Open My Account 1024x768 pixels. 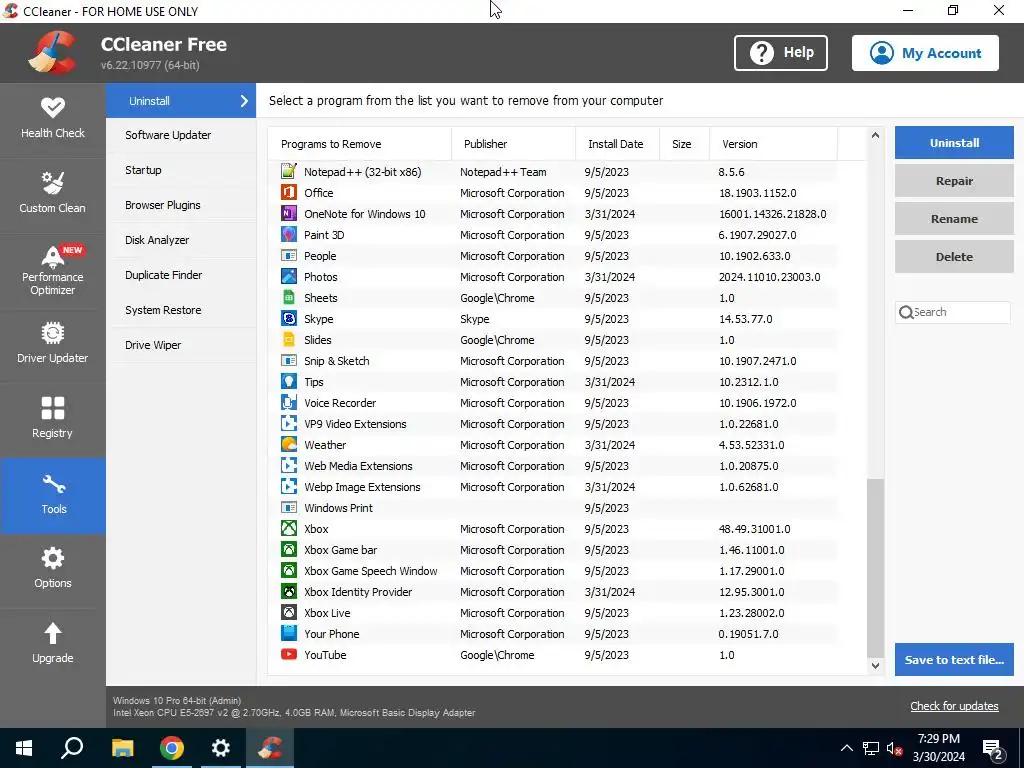(x=925, y=53)
